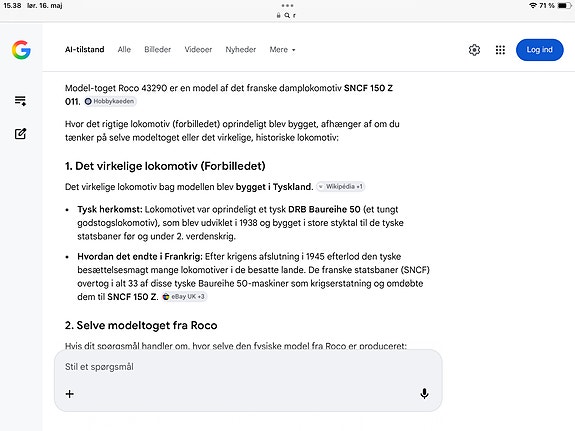Focus the Stil et spørgsmål field

tap(248, 367)
